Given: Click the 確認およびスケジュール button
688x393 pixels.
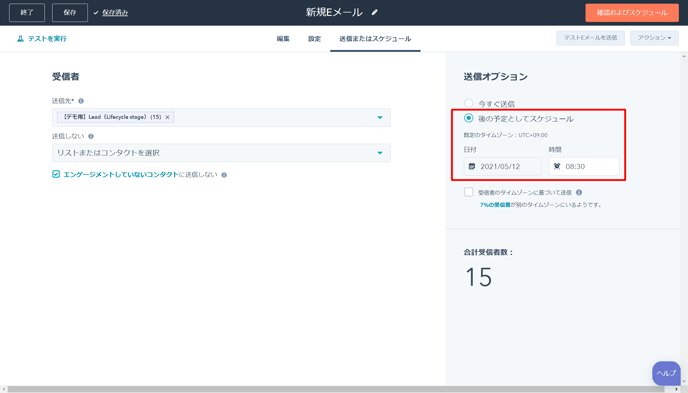Looking at the screenshot, I should tap(632, 13).
